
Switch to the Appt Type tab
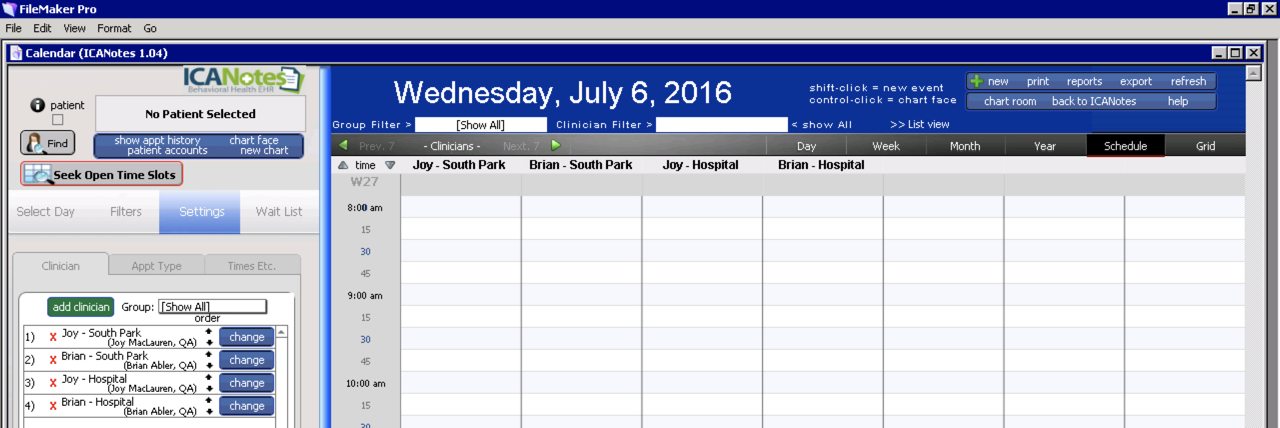click(156, 266)
